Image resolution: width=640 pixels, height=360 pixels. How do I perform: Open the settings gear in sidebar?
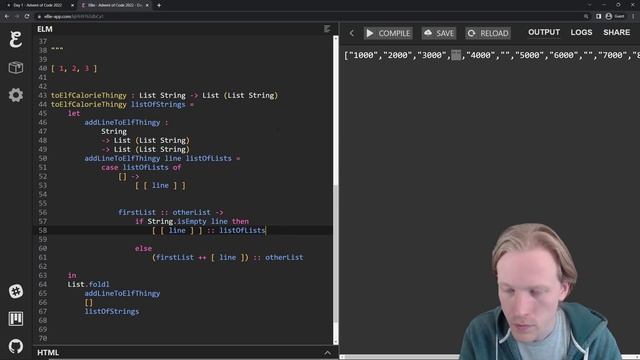(16, 95)
